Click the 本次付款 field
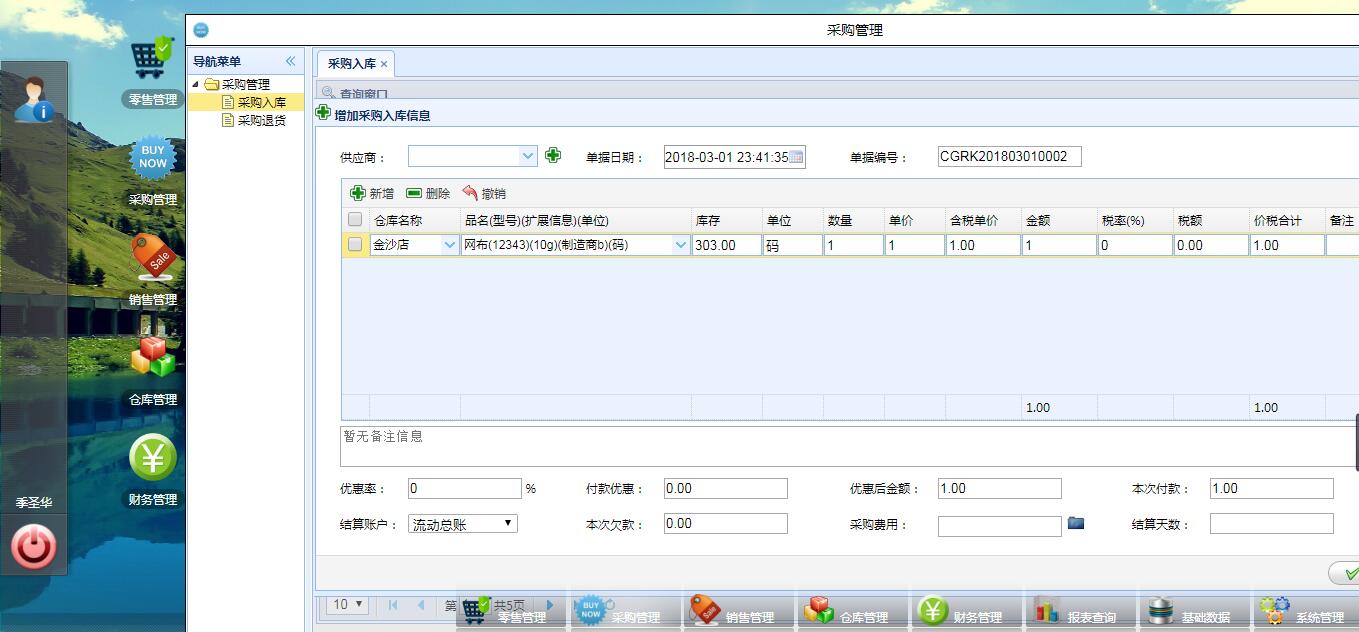 point(1271,488)
